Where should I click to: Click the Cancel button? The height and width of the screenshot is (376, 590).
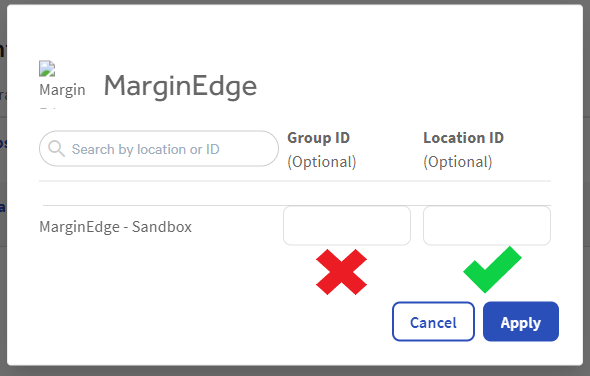[433, 321]
